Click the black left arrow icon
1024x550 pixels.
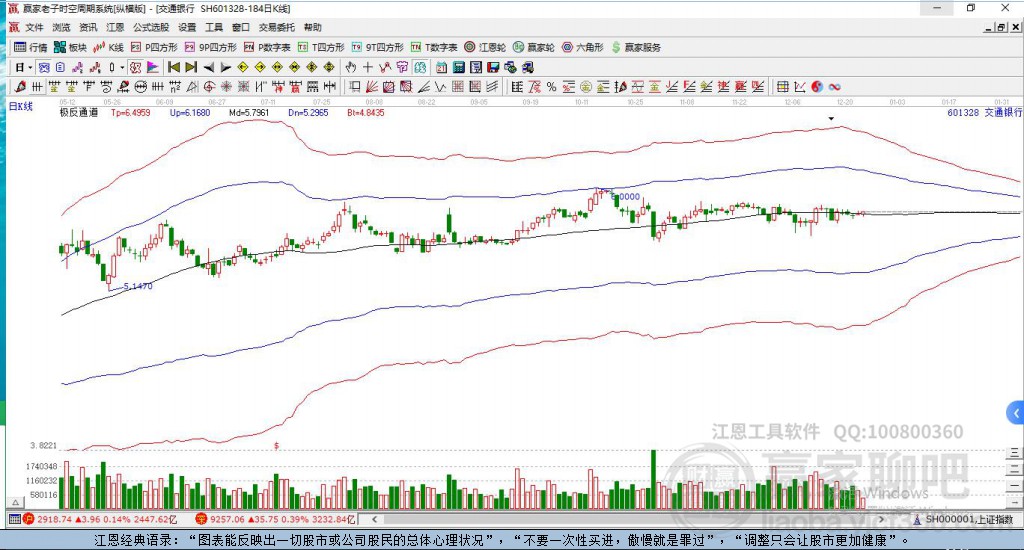point(209,67)
